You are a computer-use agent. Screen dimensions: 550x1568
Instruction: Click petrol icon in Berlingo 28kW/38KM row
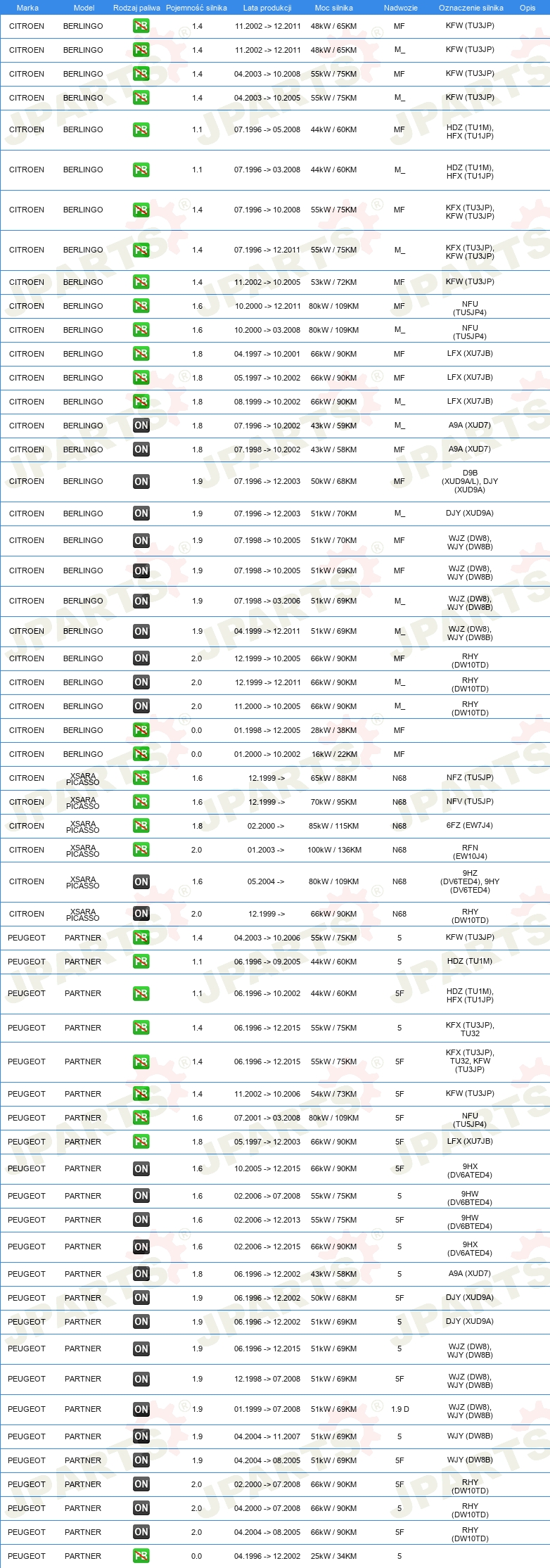tap(141, 730)
